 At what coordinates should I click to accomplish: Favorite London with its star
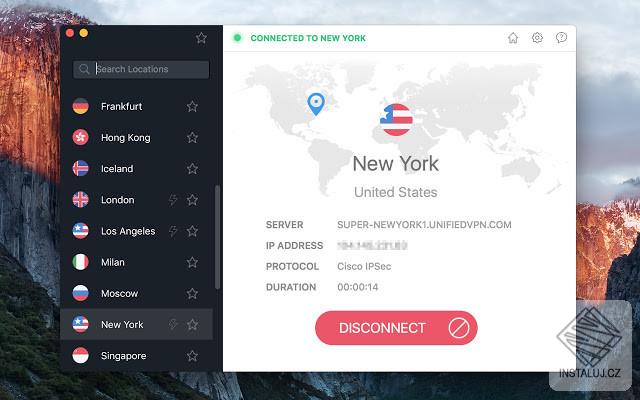click(x=192, y=200)
